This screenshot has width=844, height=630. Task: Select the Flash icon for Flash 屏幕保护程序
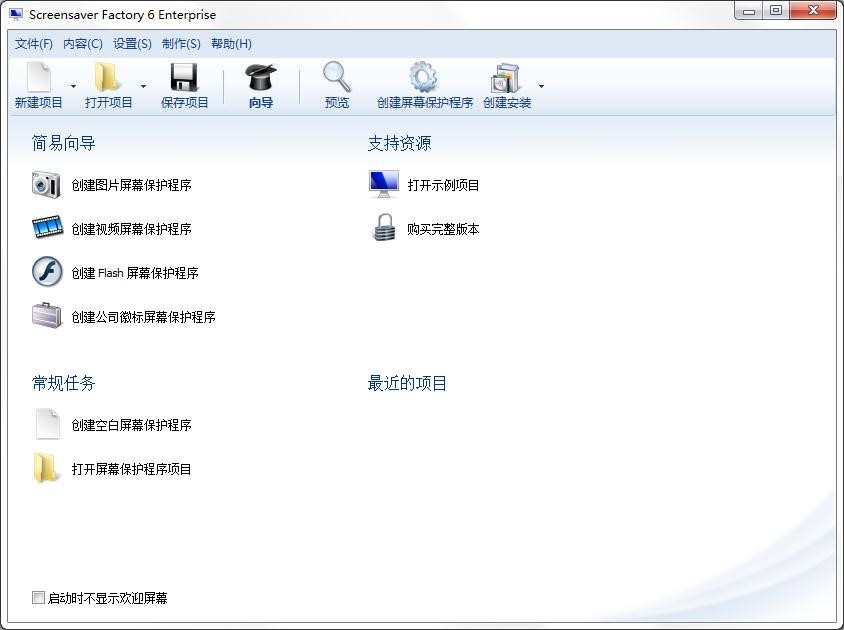(46, 272)
